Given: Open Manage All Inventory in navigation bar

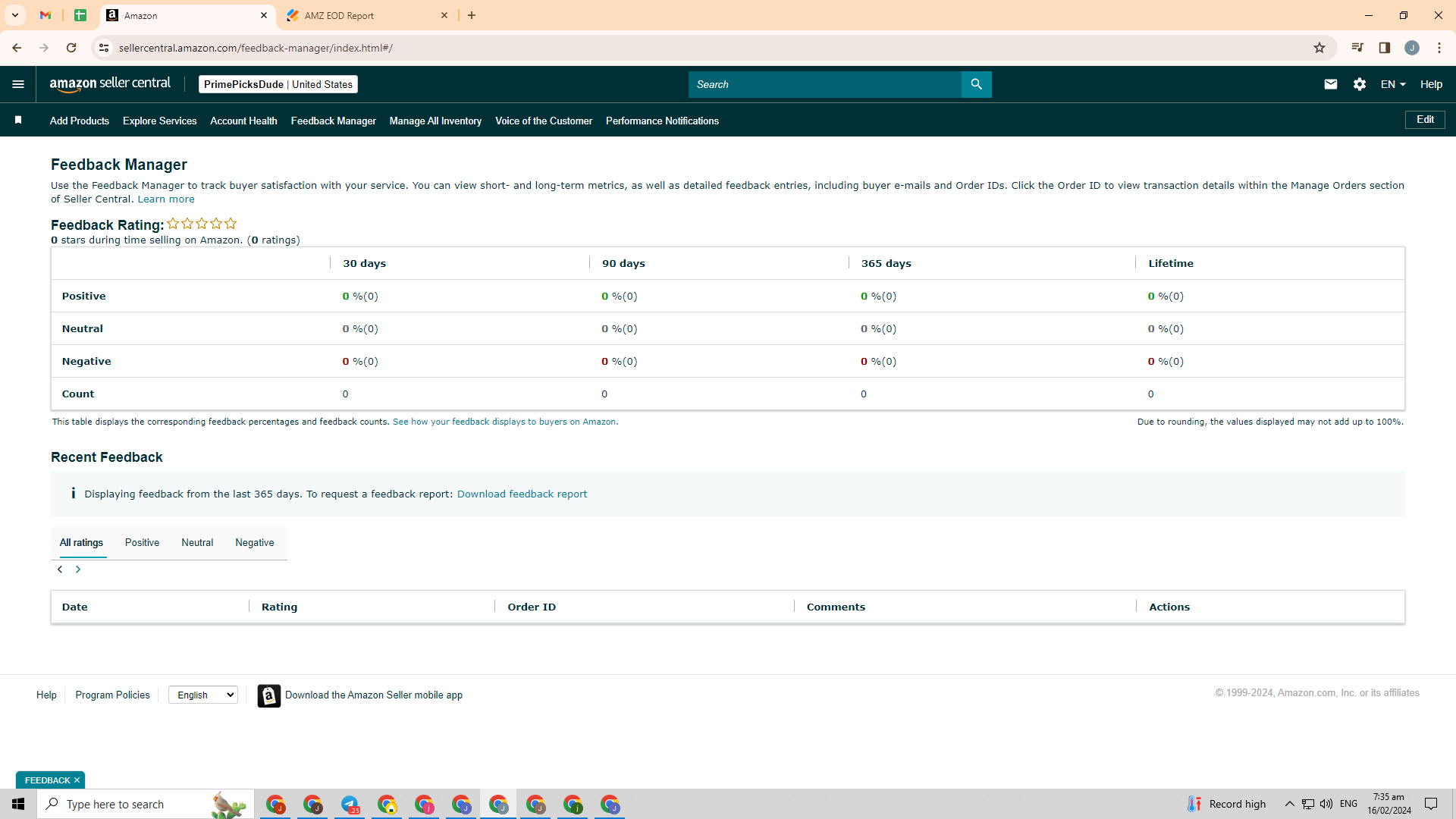Looking at the screenshot, I should coord(435,121).
